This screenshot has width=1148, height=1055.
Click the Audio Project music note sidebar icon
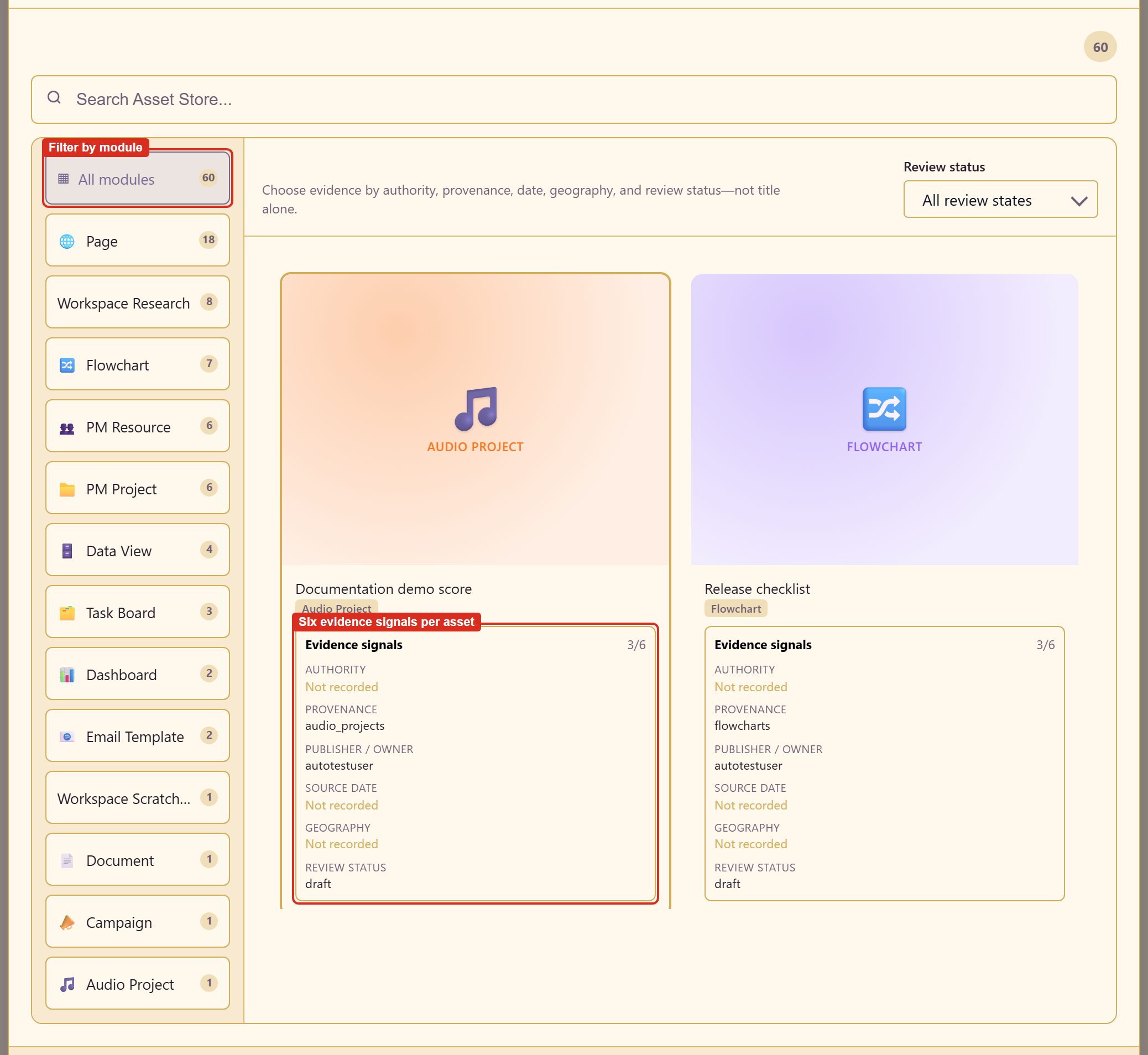67,984
